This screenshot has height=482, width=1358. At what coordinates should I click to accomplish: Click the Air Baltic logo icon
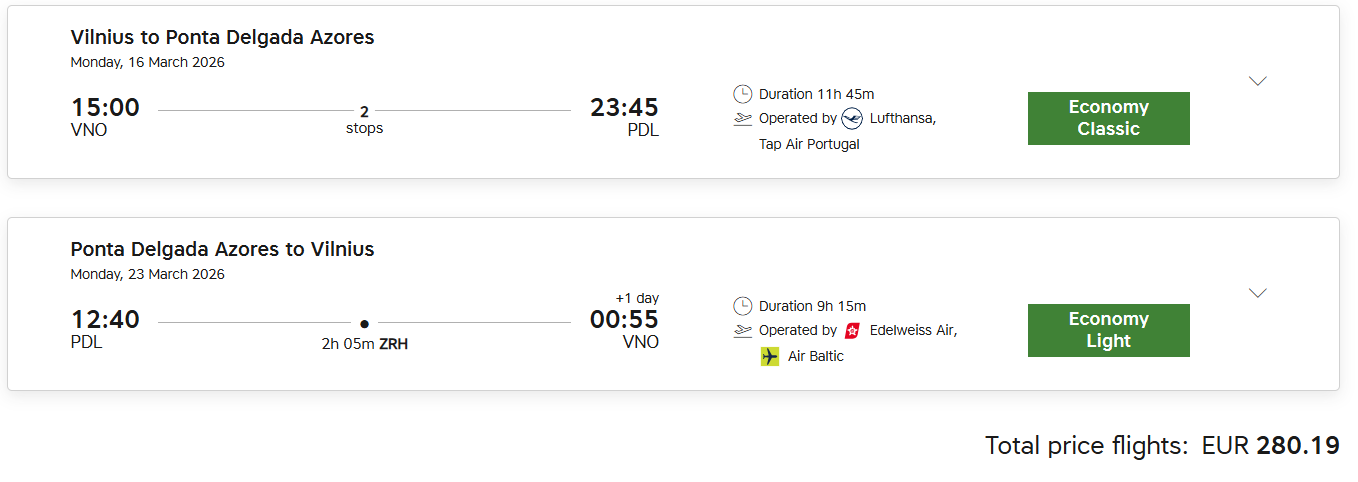tap(770, 356)
